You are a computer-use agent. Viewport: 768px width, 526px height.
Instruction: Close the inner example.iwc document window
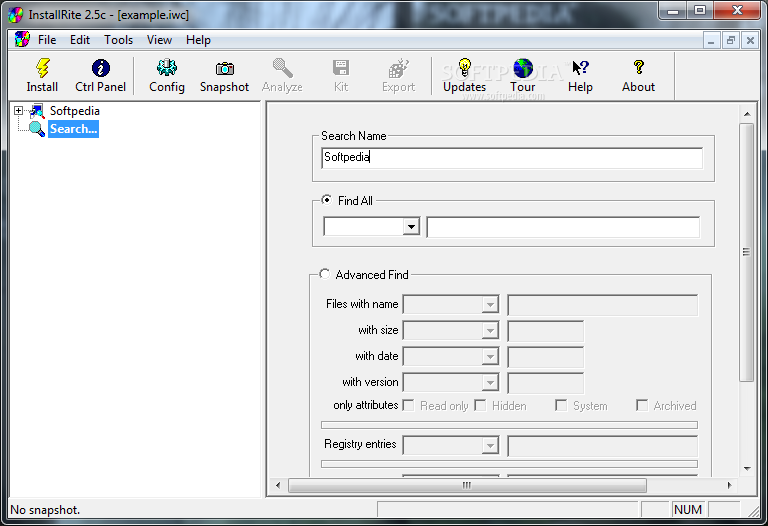tap(750, 40)
